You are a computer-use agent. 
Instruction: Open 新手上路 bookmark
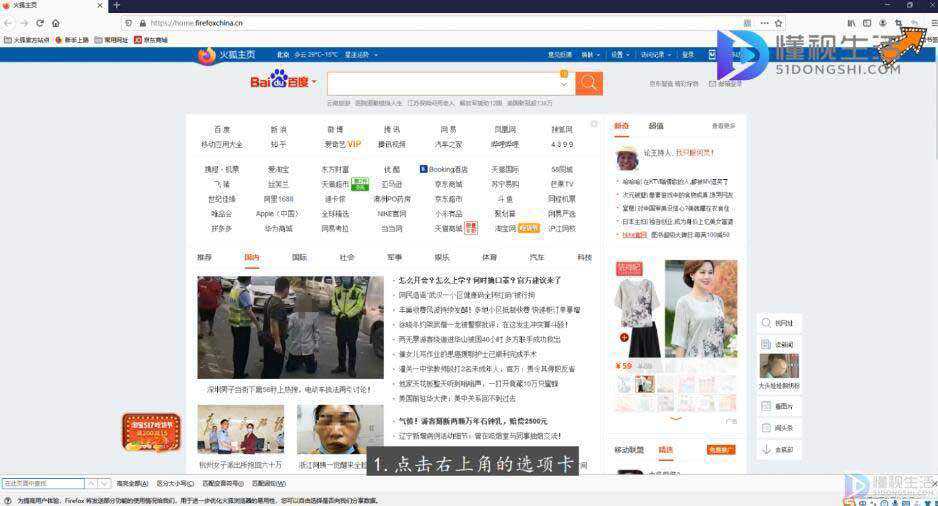coord(72,40)
